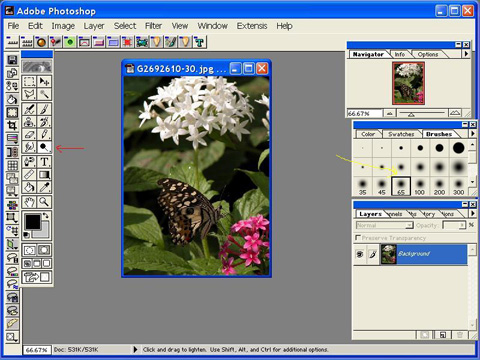The image size is (480, 360).
Task: Click the paintbrush indicator on Background layer
Action: (373, 254)
